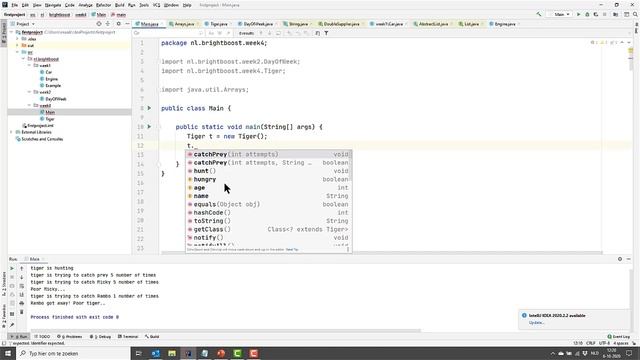Open the Build menu
640x360 pixels.
coord(120,5)
